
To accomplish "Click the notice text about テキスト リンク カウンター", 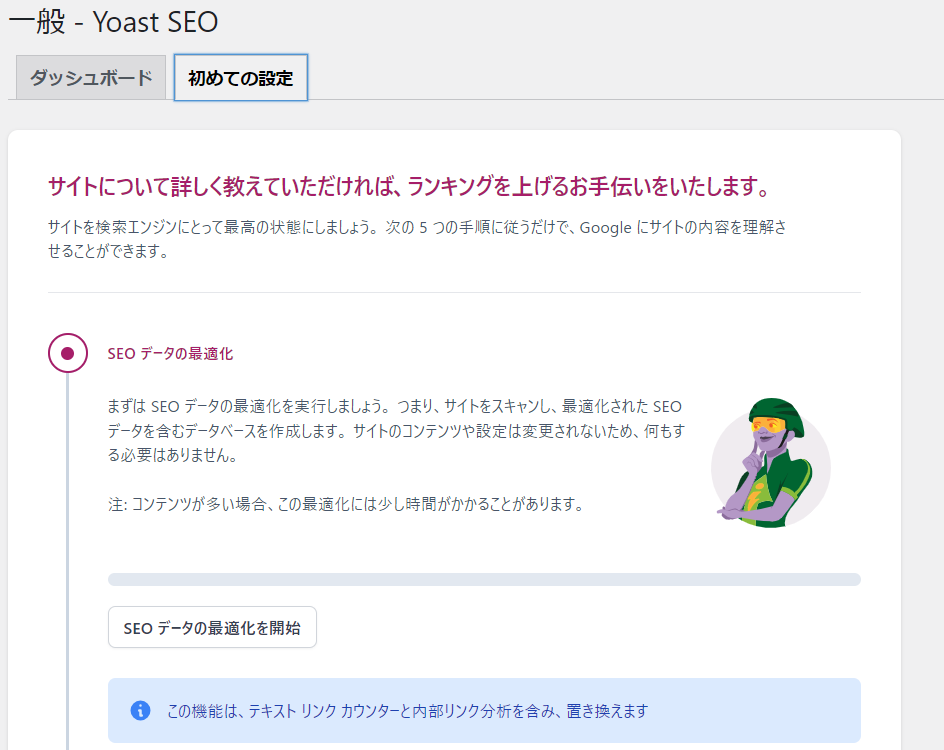I will 407,711.
